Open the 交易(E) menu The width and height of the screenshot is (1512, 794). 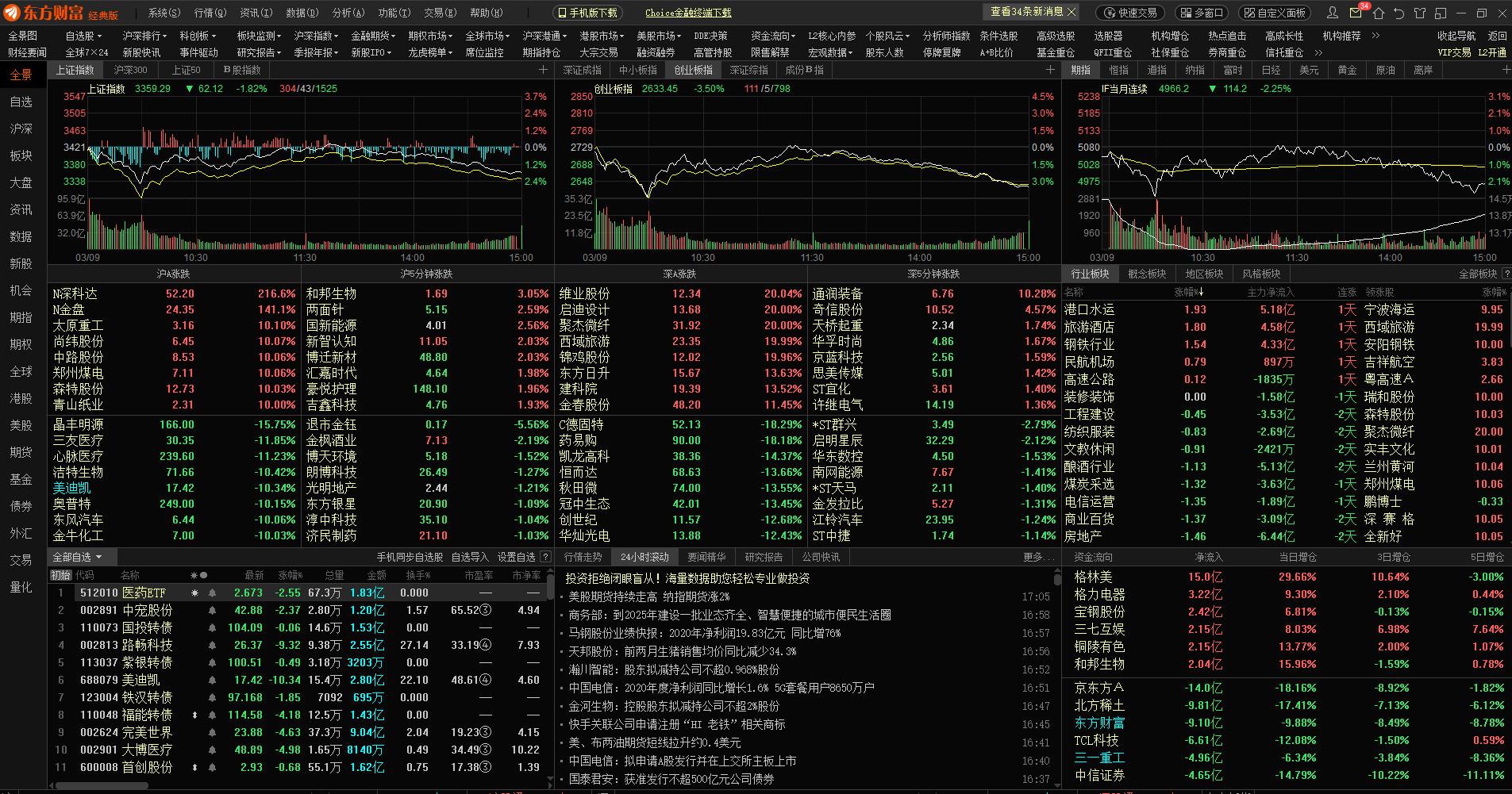click(440, 13)
